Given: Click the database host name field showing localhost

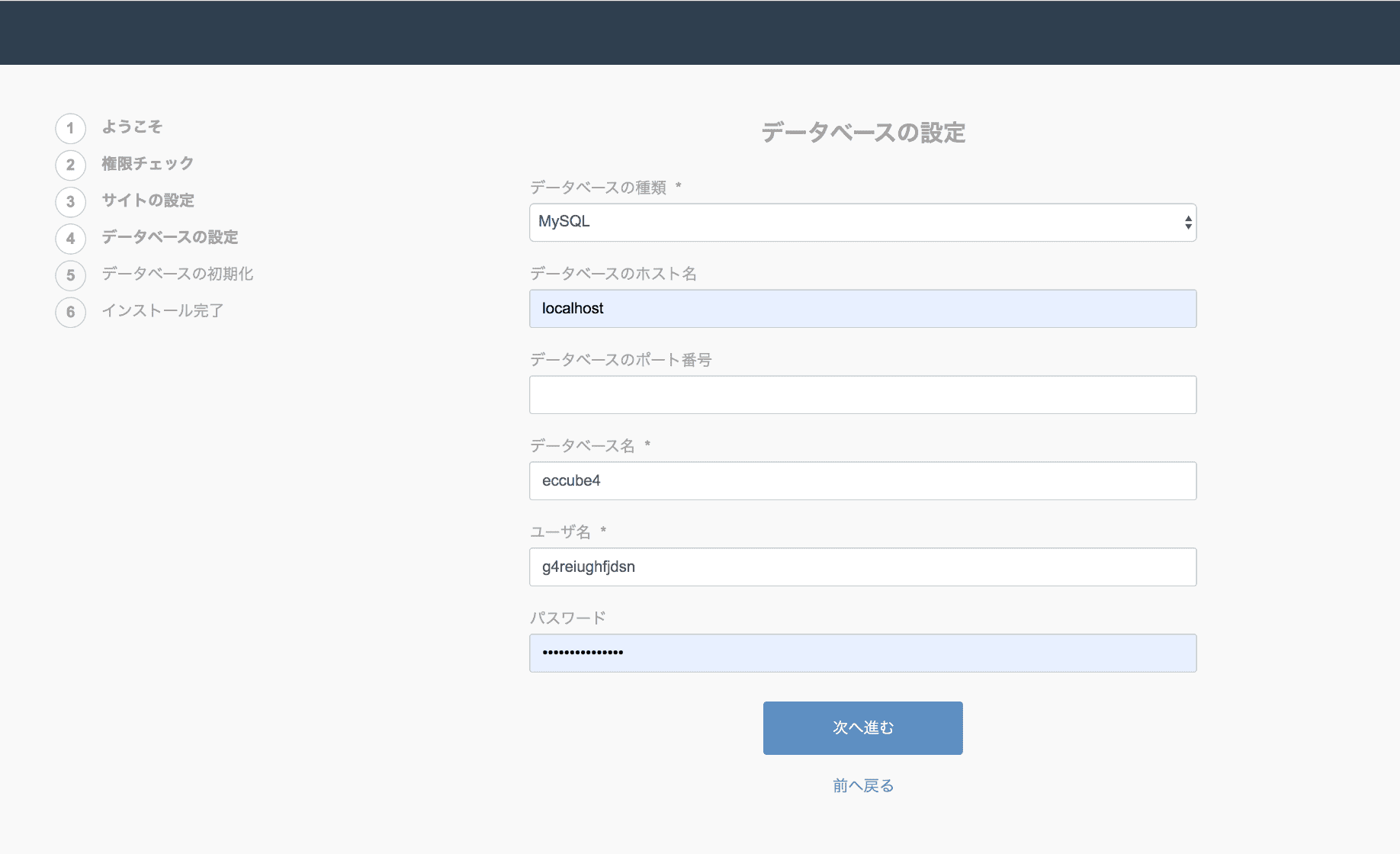Looking at the screenshot, I should [862, 309].
